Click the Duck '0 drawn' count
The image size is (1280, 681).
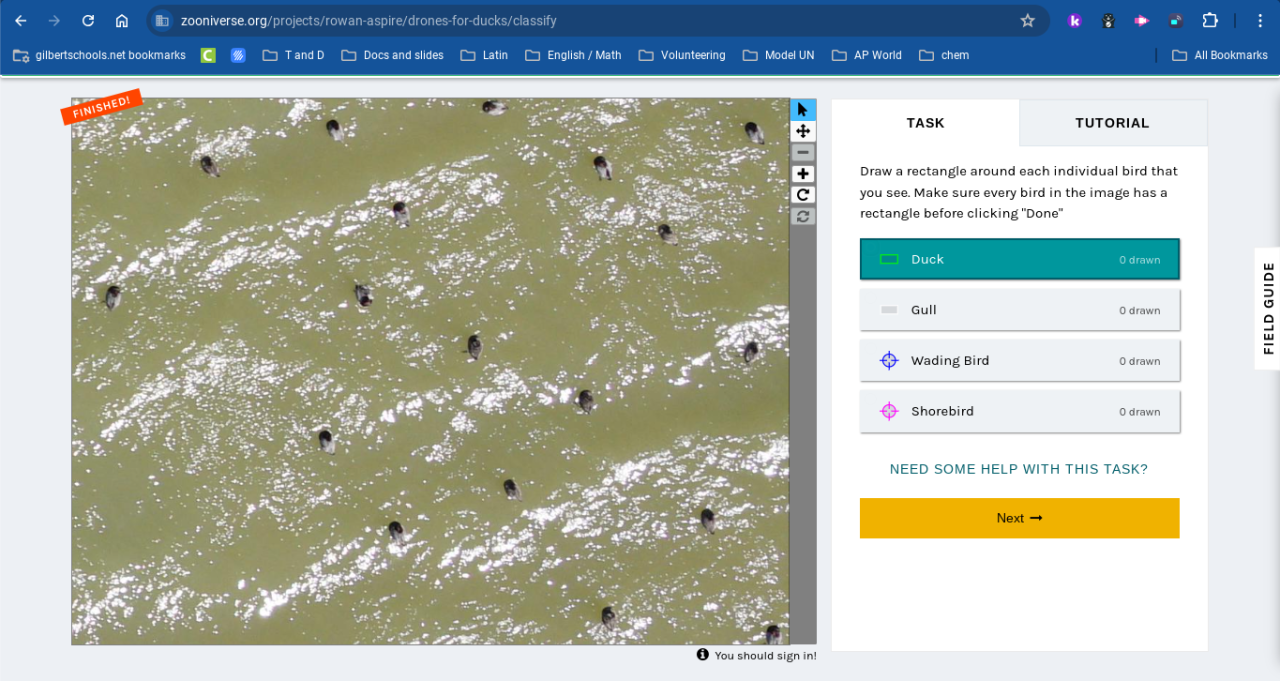1140,260
